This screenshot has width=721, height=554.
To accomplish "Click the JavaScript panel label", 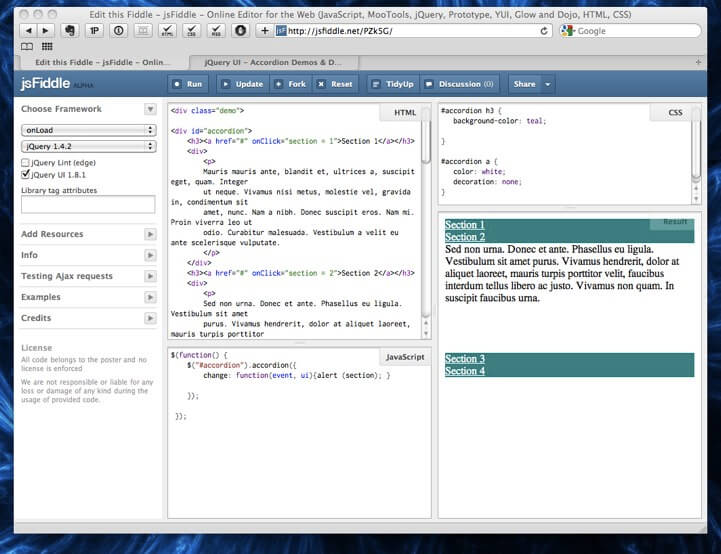I will pos(405,357).
